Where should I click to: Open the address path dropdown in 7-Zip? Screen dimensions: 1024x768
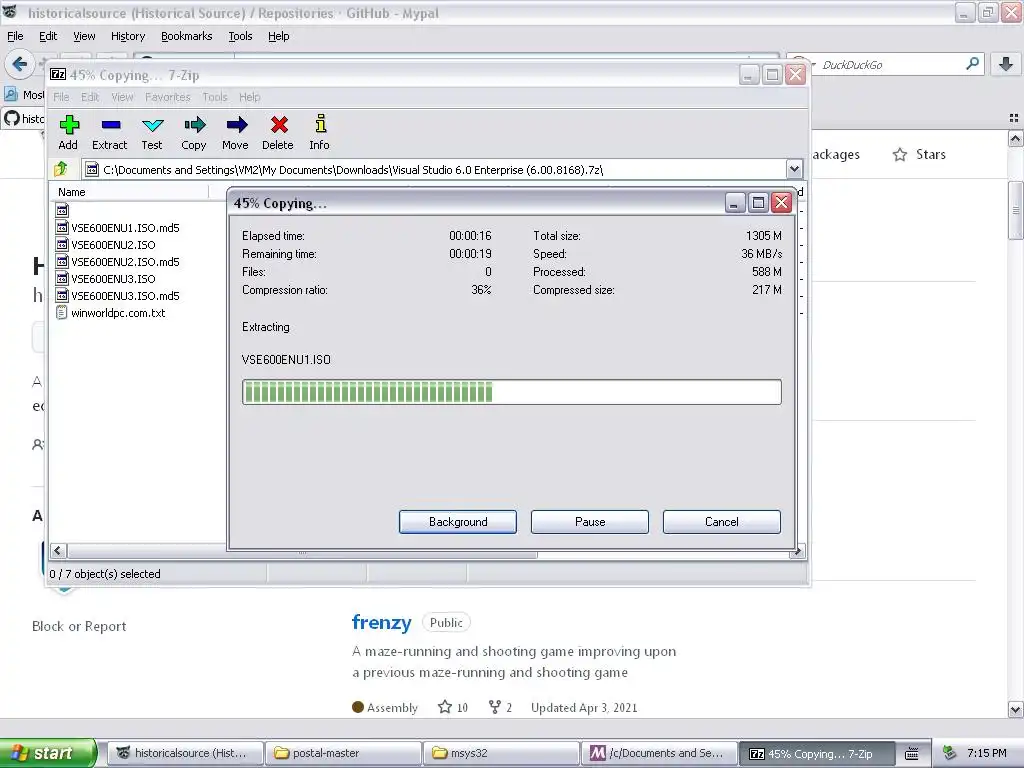(794, 169)
